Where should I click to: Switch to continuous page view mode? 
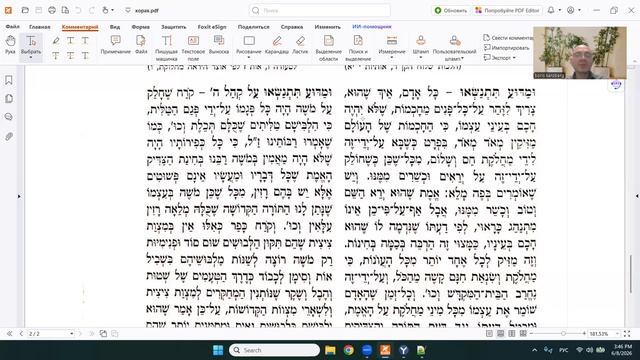tap(500, 334)
